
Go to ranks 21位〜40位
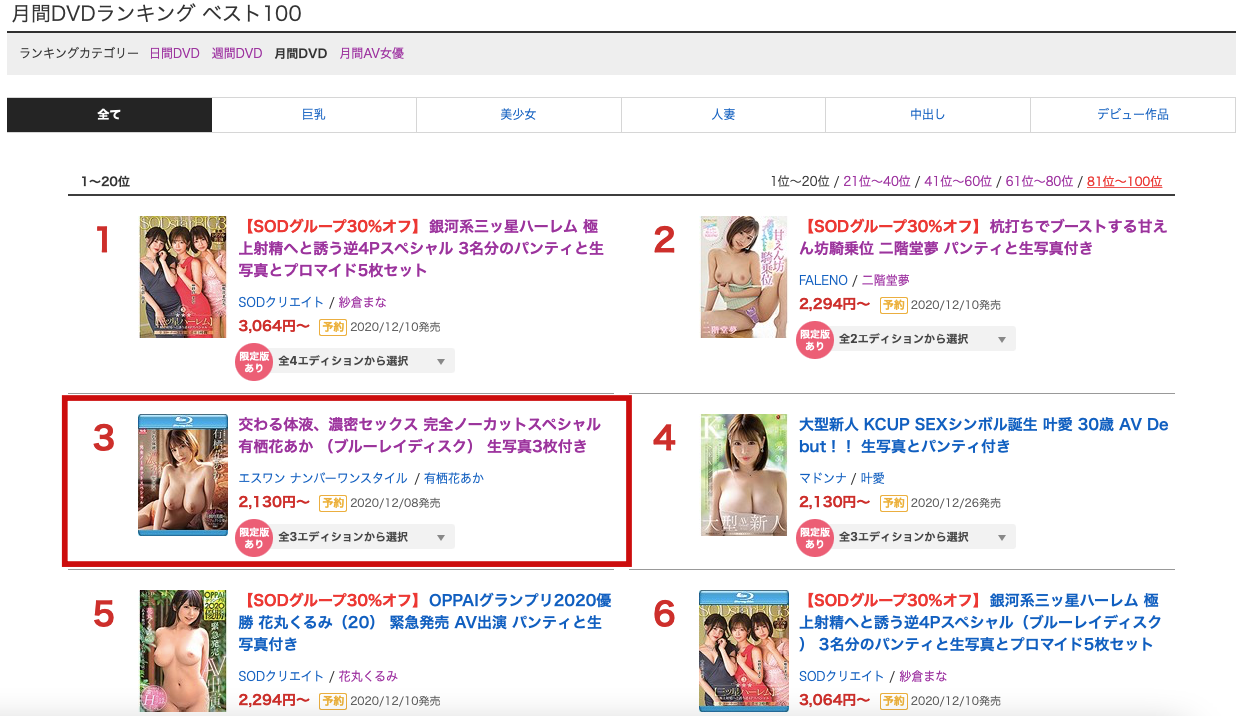point(877,181)
